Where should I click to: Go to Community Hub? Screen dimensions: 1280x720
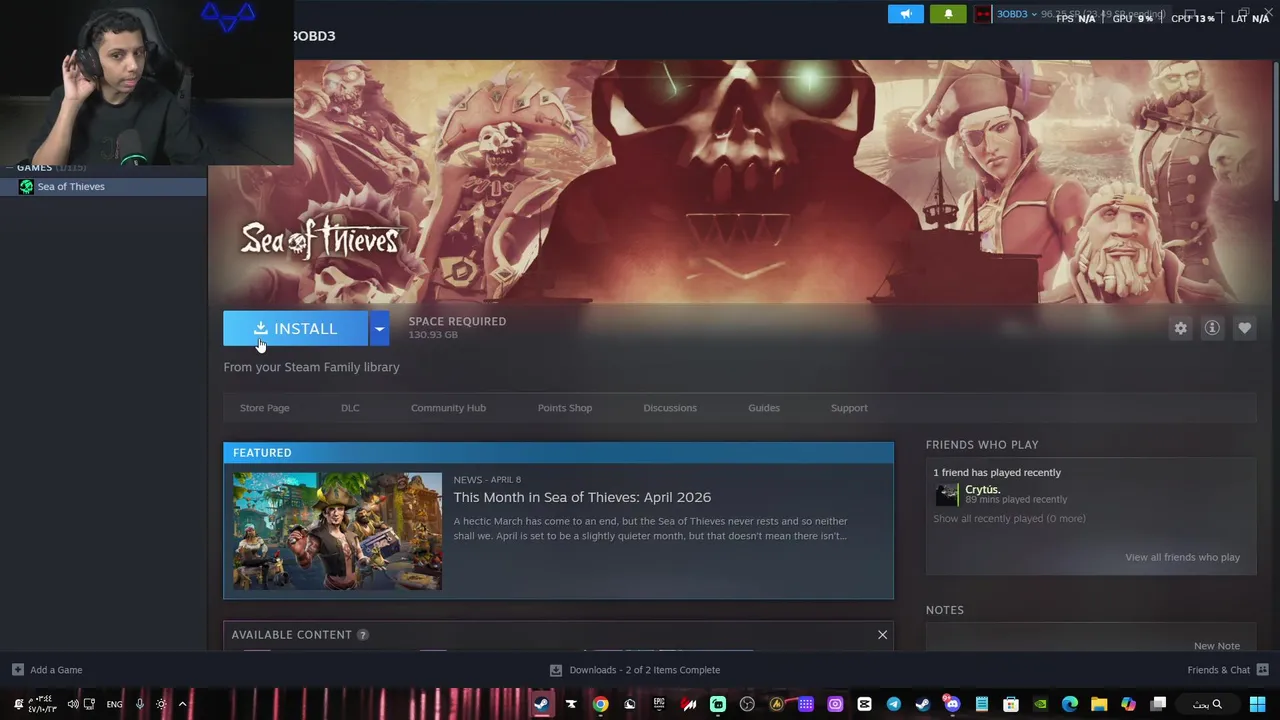tap(448, 408)
